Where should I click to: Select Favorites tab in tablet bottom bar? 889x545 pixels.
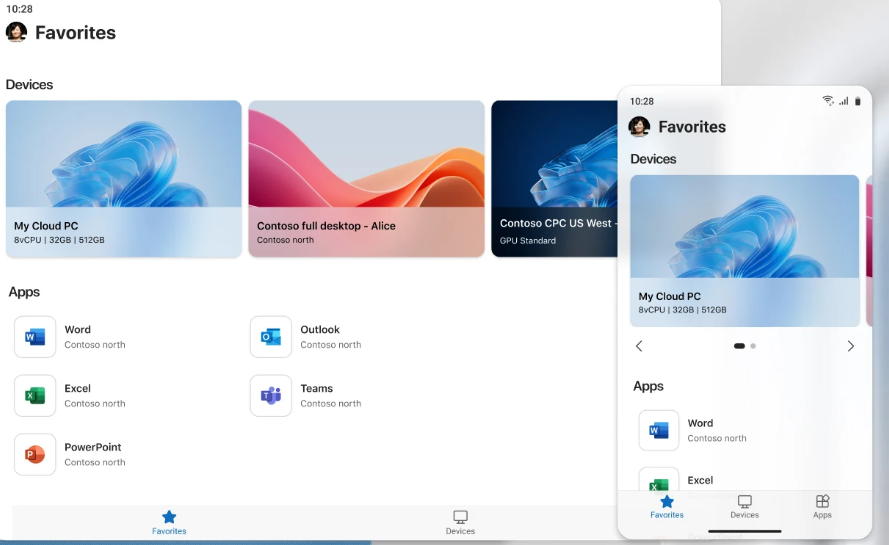(169, 522)
